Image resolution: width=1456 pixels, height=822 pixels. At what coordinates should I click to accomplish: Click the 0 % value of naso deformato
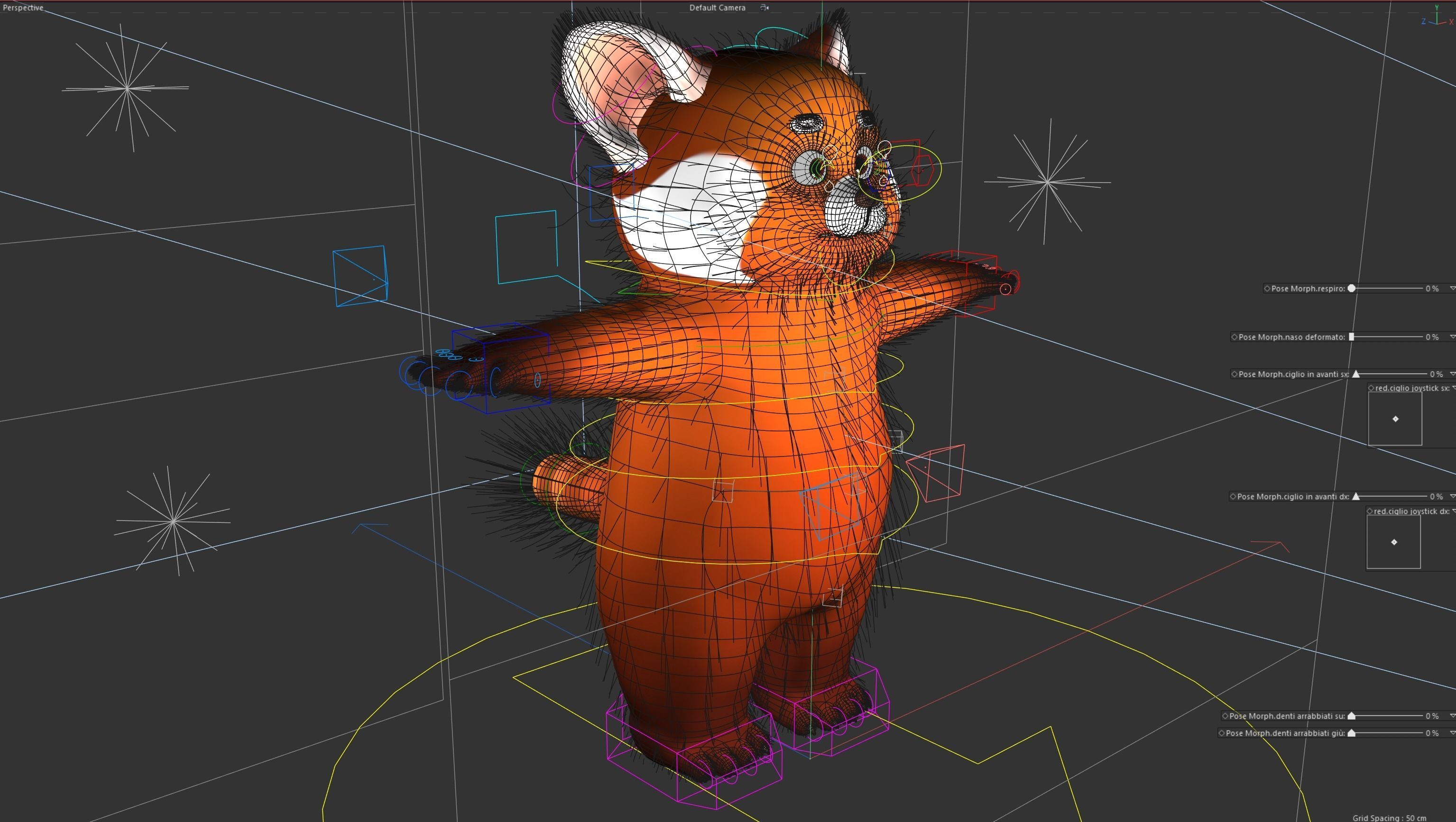point(1432,337)
